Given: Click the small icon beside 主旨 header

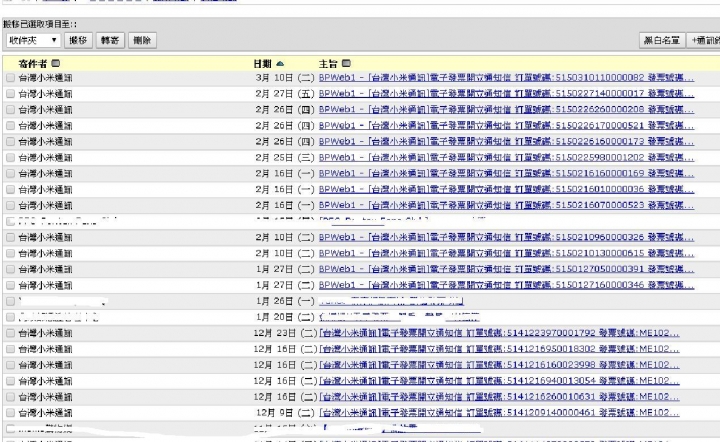Looking at the screenshot, I should tap(346, 63).
